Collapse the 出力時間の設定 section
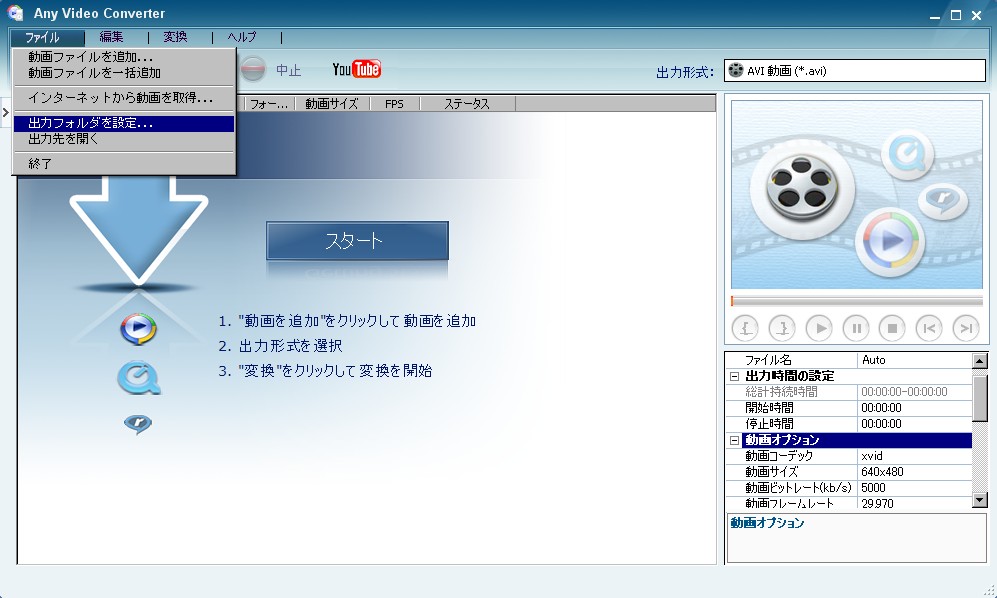The image size is (997, 598). (734, 377)
